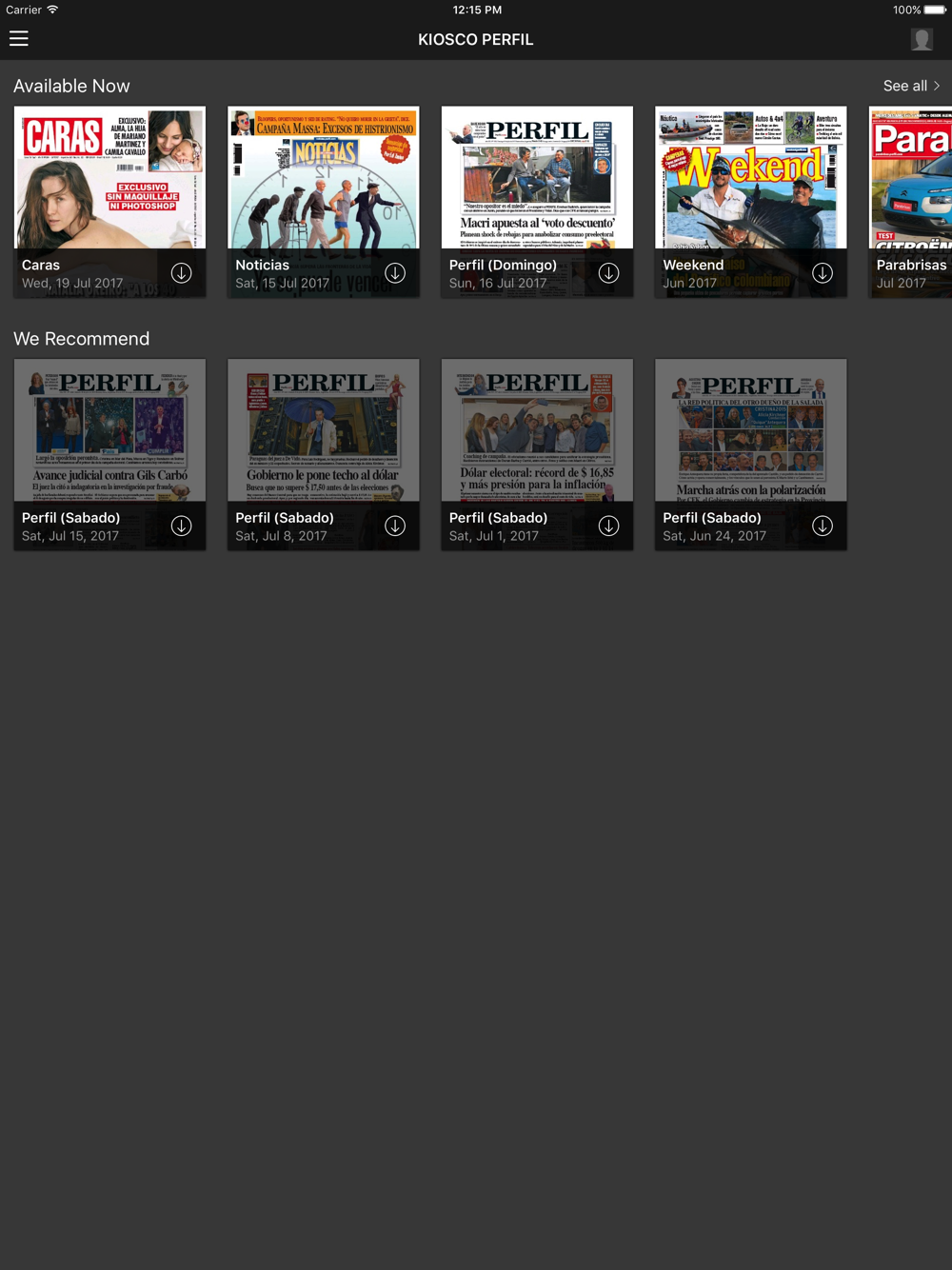This screenshot has width=952, height=1270.
Task: Select the Weekend title label
Action: point(693,265)
